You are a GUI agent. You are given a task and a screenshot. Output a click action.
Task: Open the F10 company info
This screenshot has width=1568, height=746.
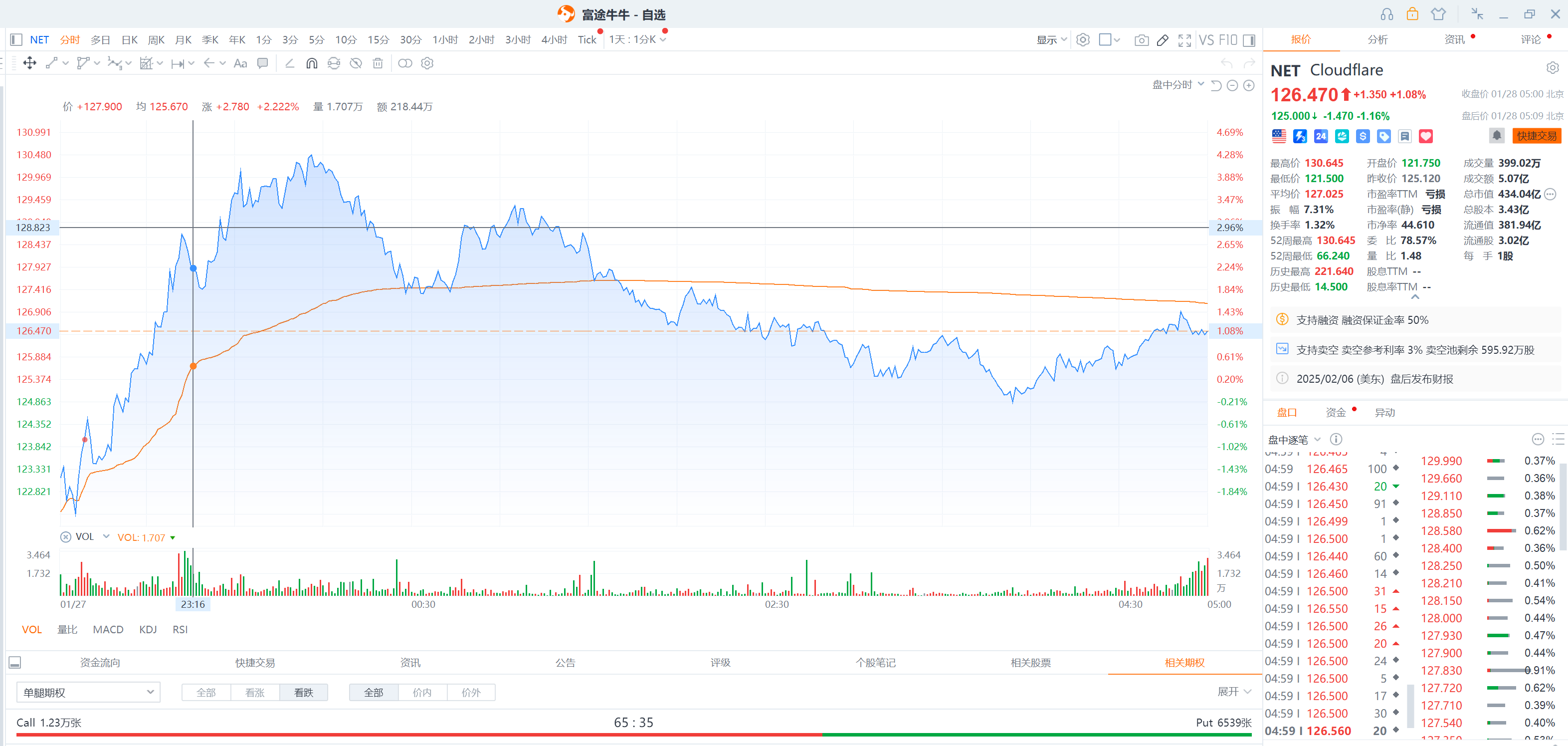click(1228, 40)
